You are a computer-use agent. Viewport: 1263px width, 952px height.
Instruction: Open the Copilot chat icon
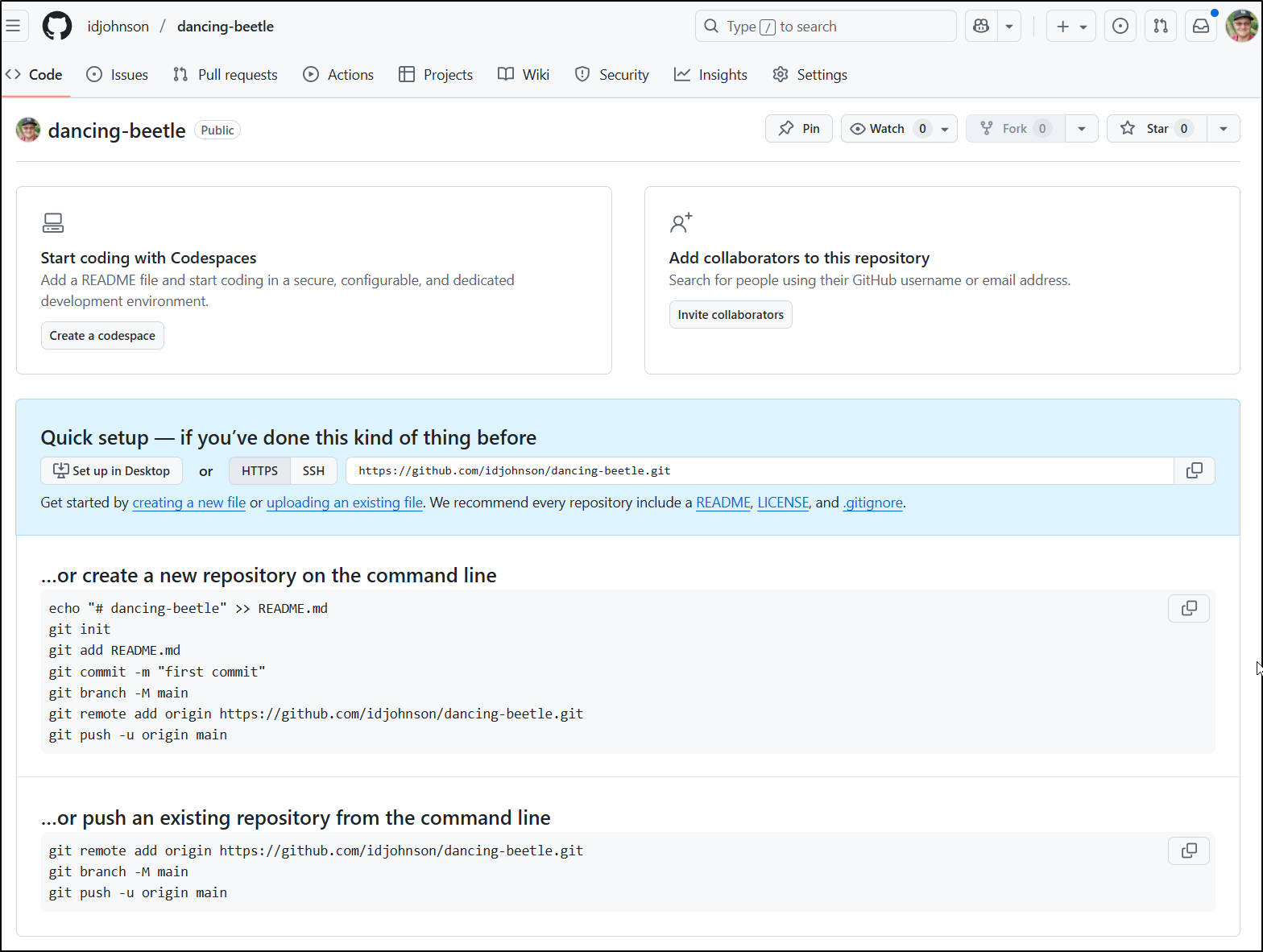[981, 27]
